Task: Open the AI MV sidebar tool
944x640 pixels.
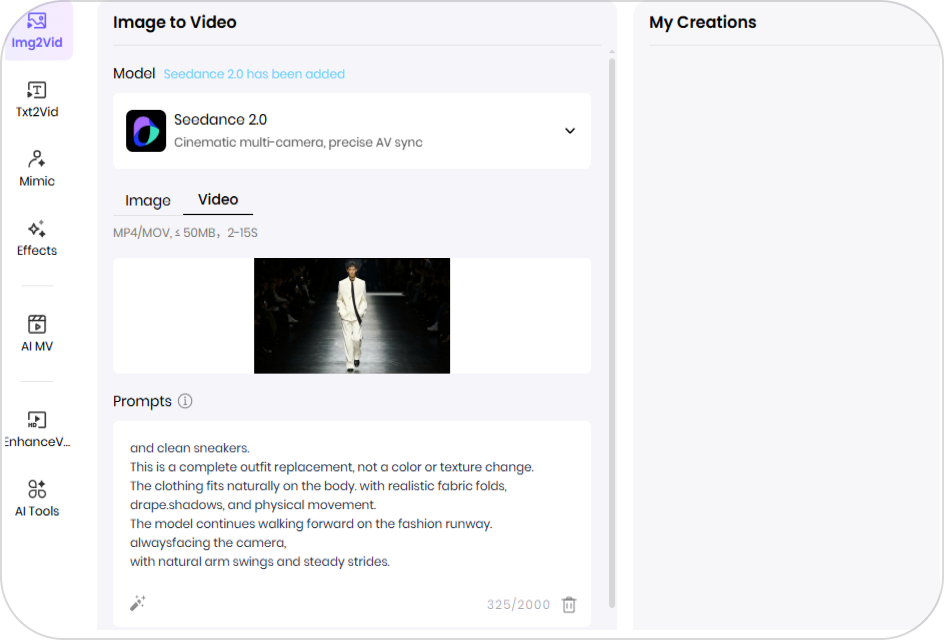Action: click(37, 334)
